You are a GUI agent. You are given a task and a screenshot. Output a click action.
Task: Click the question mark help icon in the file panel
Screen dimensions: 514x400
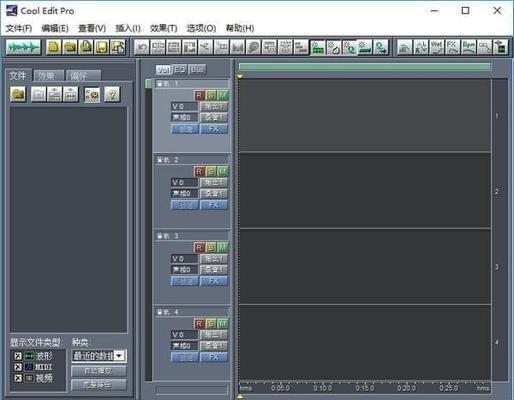(112, 94)
